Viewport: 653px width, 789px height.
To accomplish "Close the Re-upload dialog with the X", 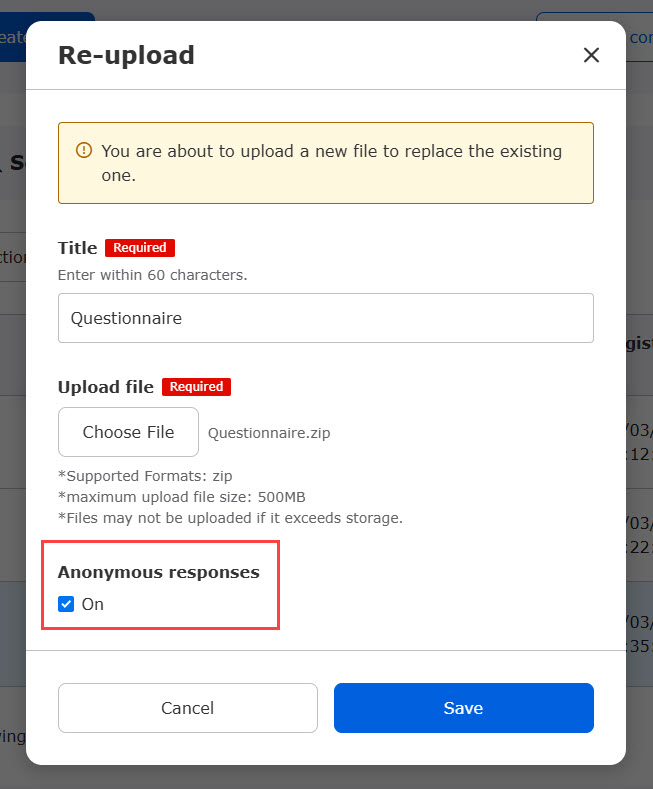I will (591, 55).
